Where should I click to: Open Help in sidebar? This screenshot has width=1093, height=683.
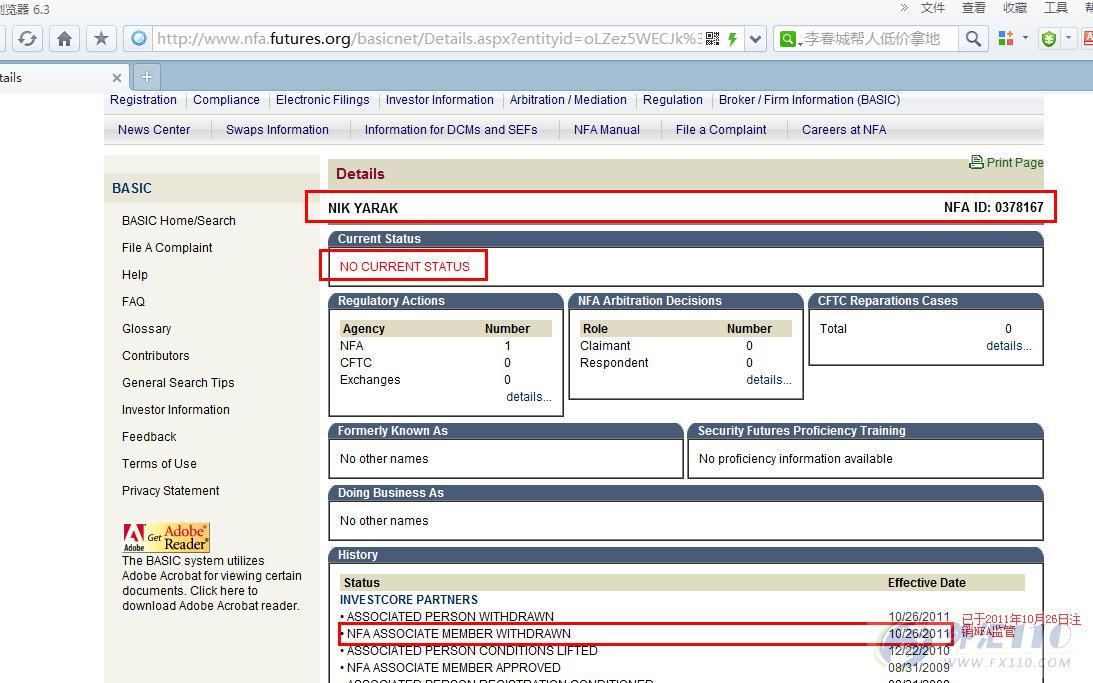click(135, 275)
